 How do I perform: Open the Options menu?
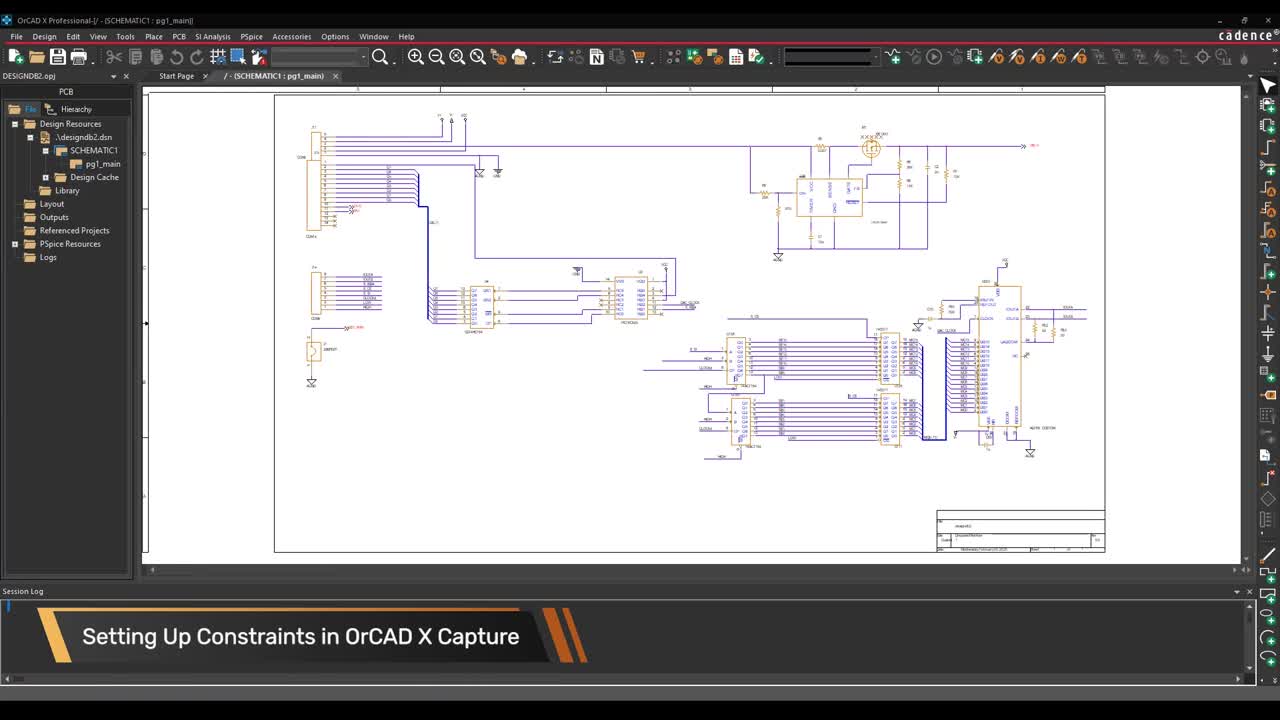[x=335, y=36]
